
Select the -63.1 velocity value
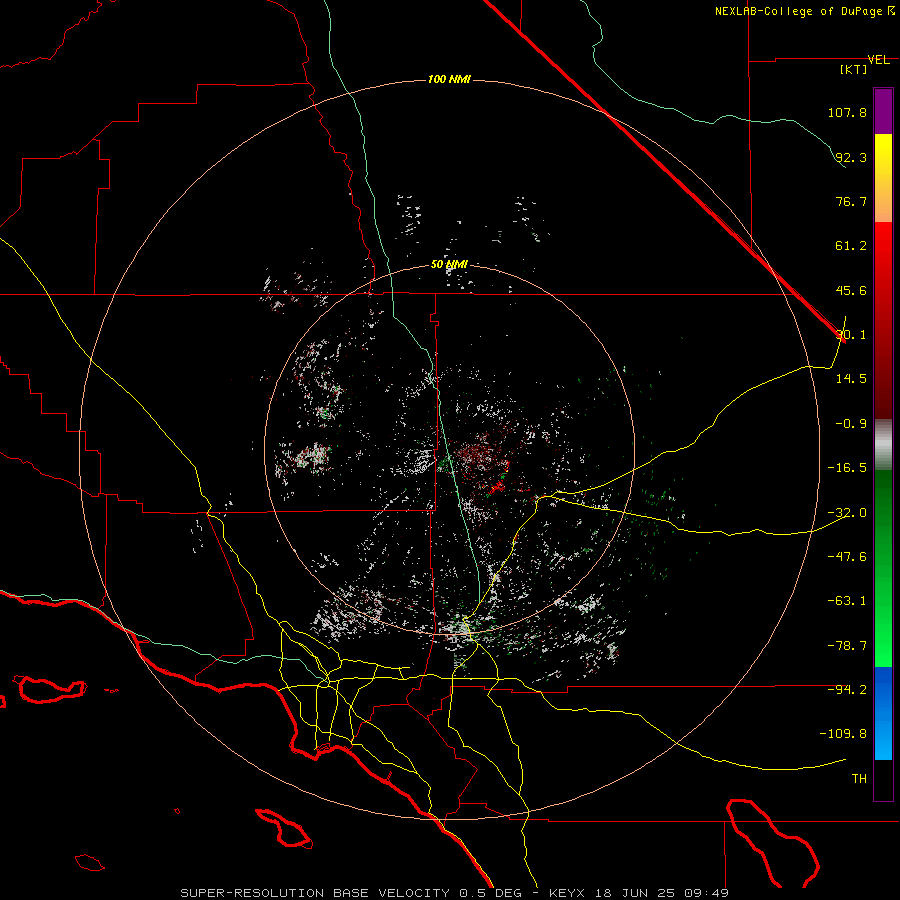point(847,601)
